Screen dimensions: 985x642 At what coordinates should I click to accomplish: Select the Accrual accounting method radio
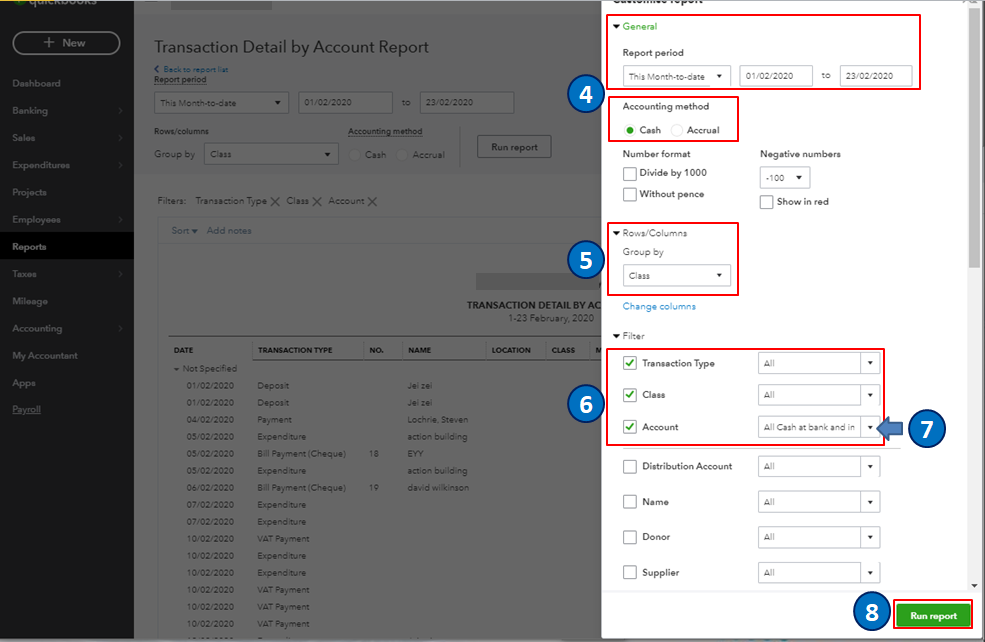pyautogui.click(x=677, y=130)
